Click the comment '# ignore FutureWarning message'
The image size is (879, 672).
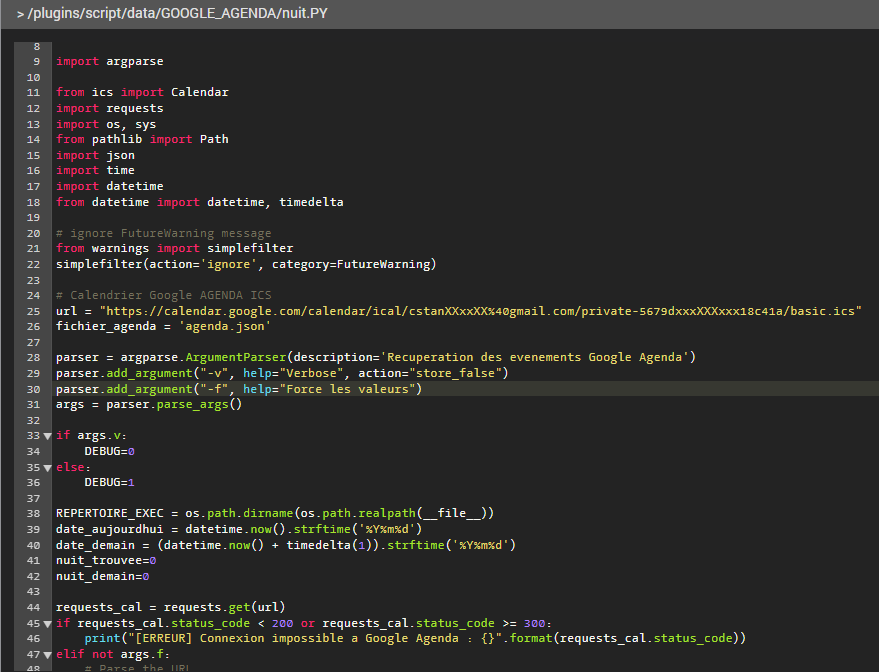point(164,233)
